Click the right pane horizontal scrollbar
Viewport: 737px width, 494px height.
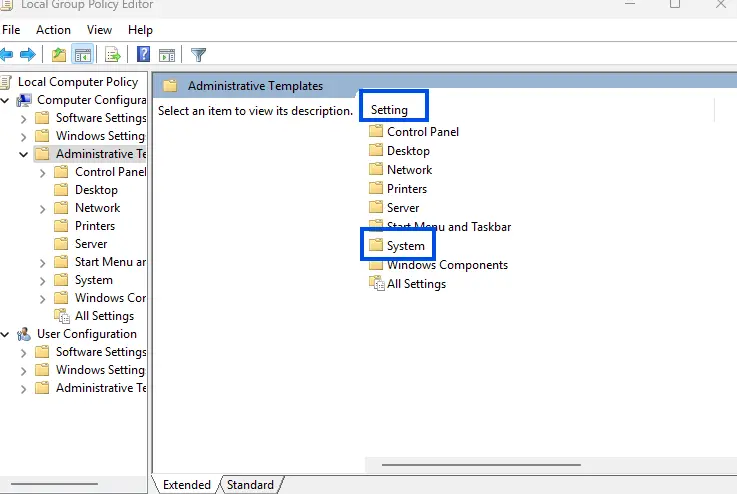click(481, 465)
